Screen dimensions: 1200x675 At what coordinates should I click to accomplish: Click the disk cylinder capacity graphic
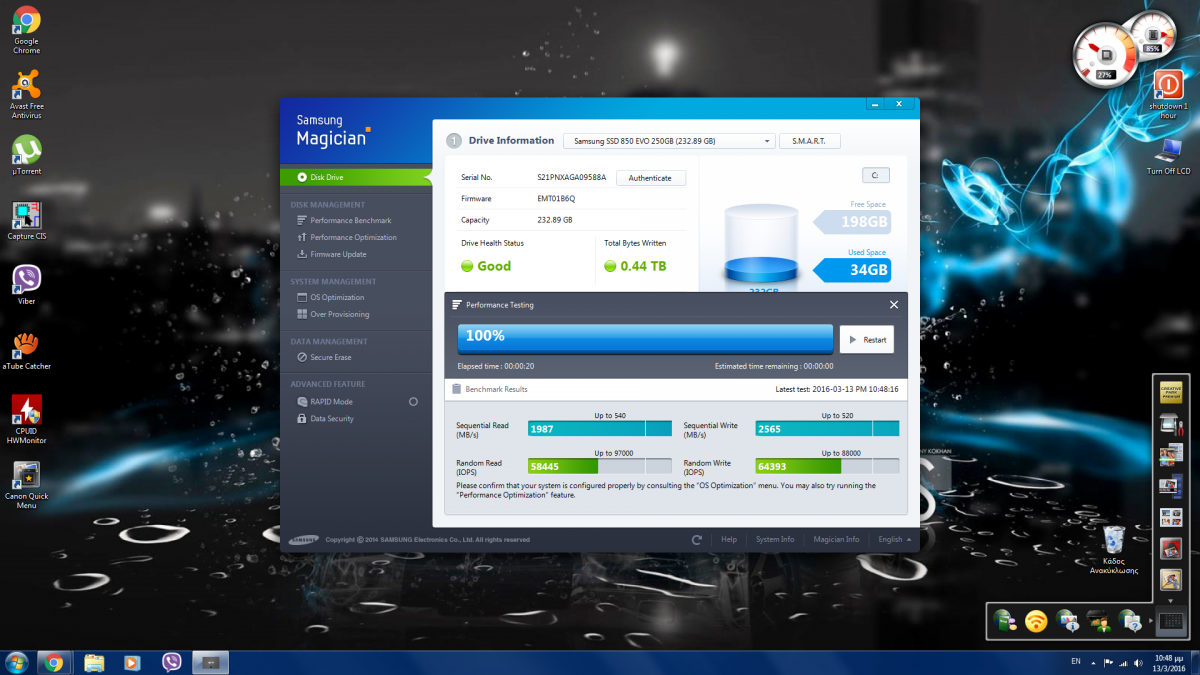(x=761, y=243)
